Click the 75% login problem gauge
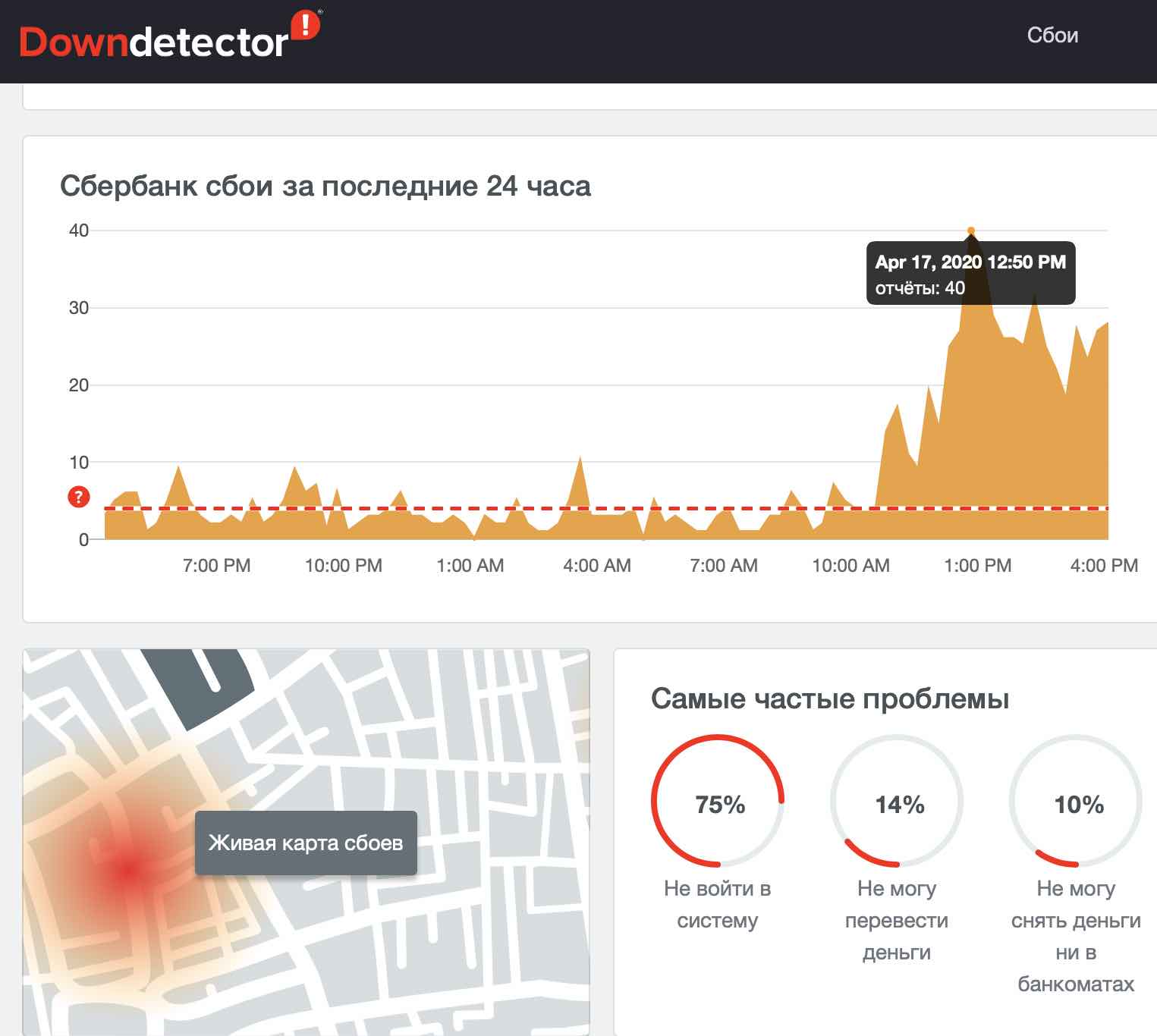This screenshot has width=1157, height=1036. pyautogui.click(x=718, y=801)
